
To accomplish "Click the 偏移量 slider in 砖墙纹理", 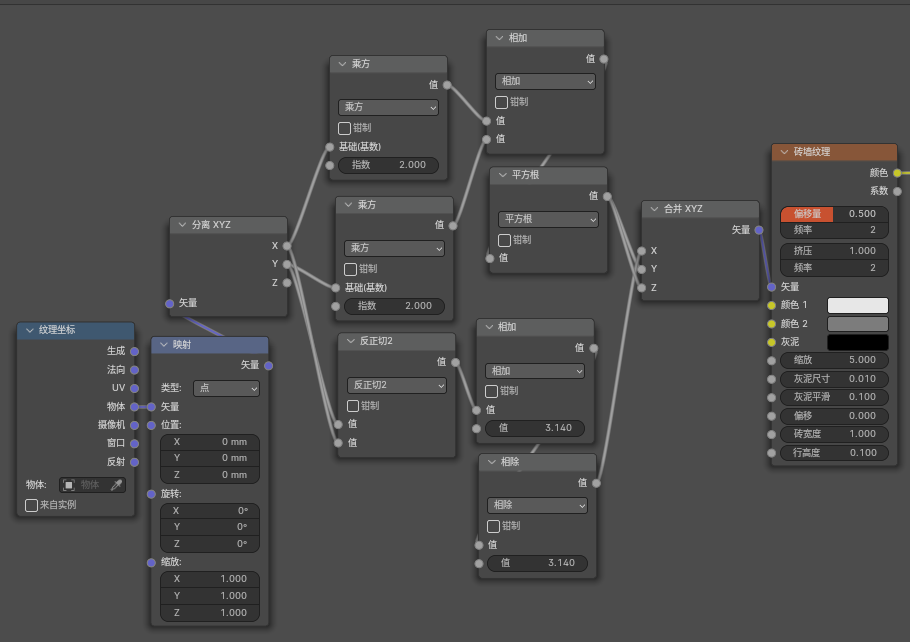I will (834, 214).
